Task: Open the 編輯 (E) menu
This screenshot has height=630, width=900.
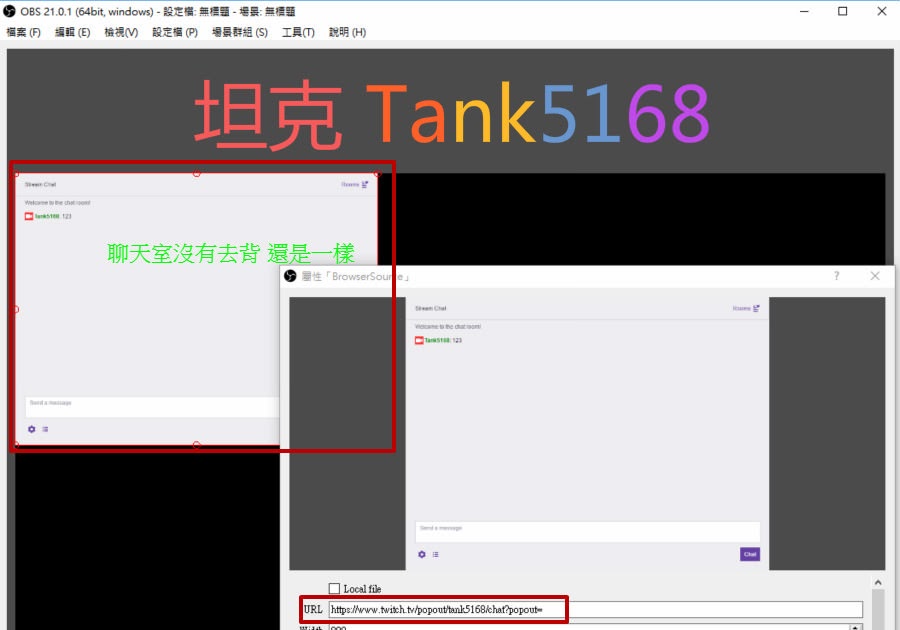Action: 72,32
